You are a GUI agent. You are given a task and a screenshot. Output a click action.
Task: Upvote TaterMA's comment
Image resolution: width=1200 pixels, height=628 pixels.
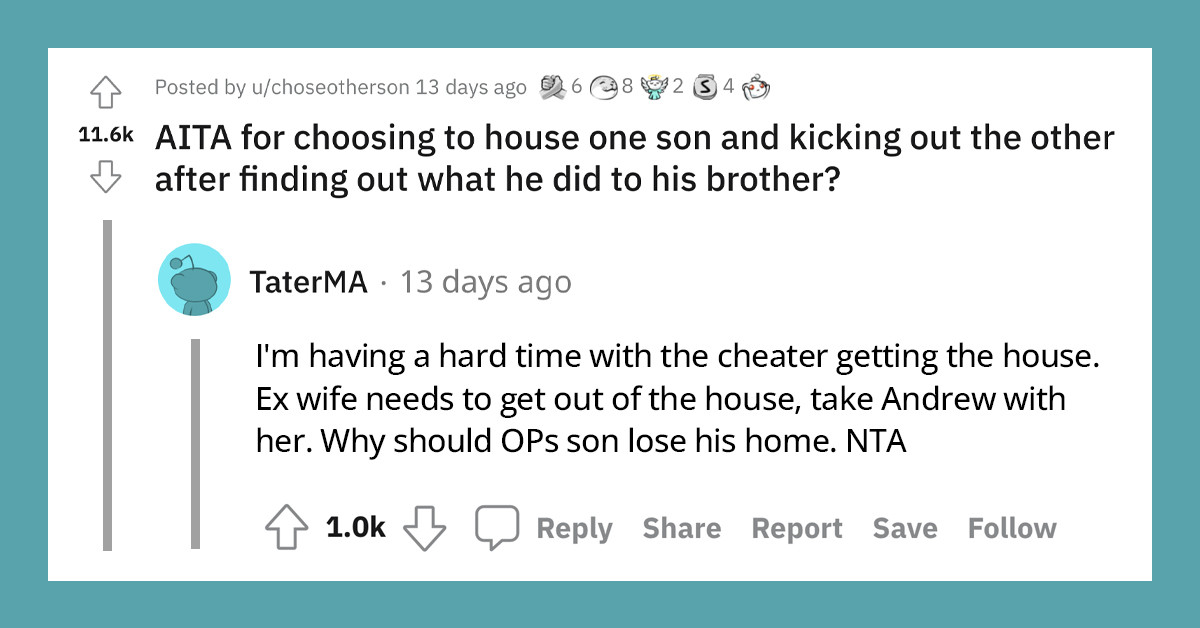[288, 526]
